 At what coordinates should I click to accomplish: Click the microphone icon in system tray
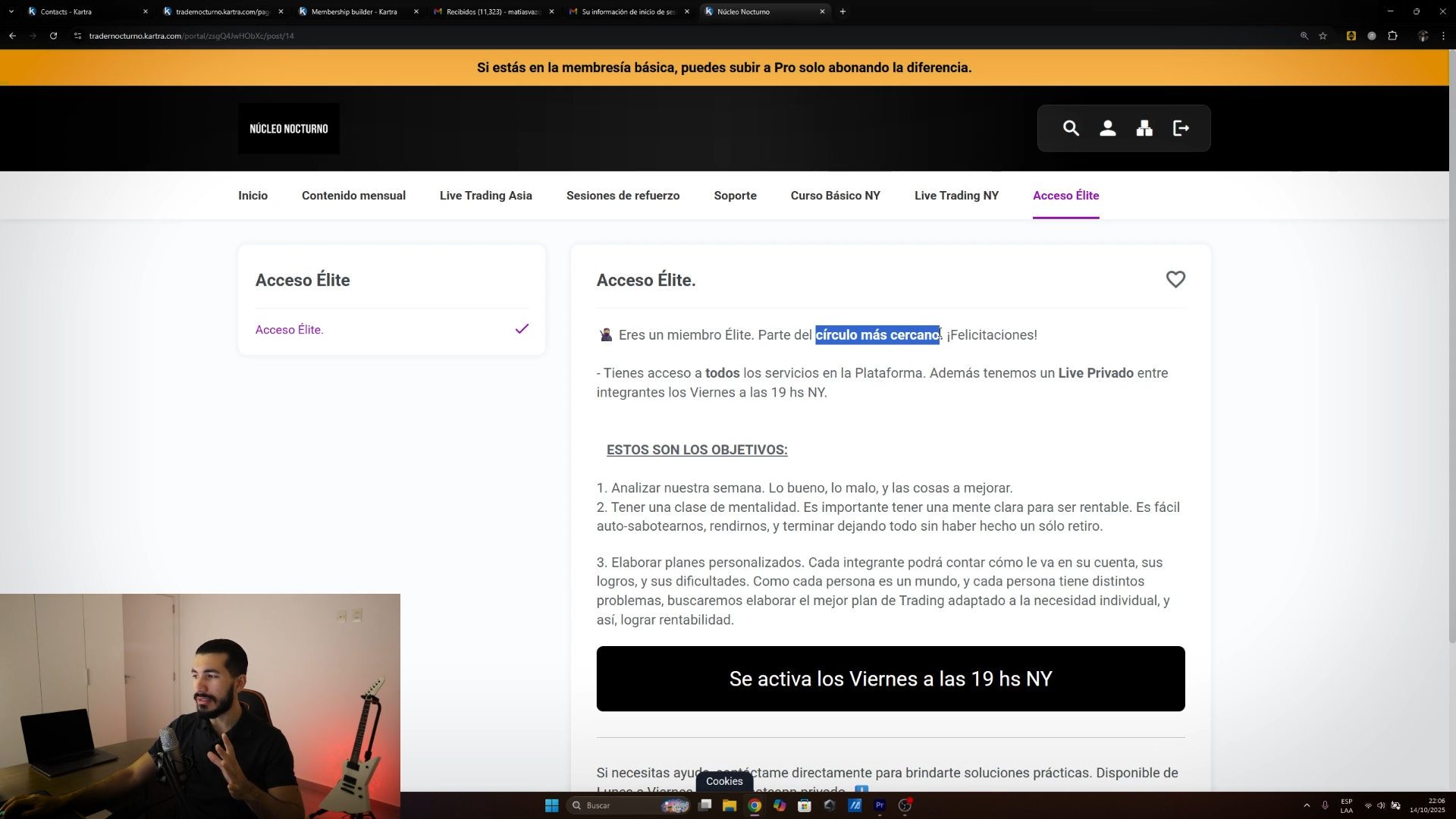click(1326, 805)
